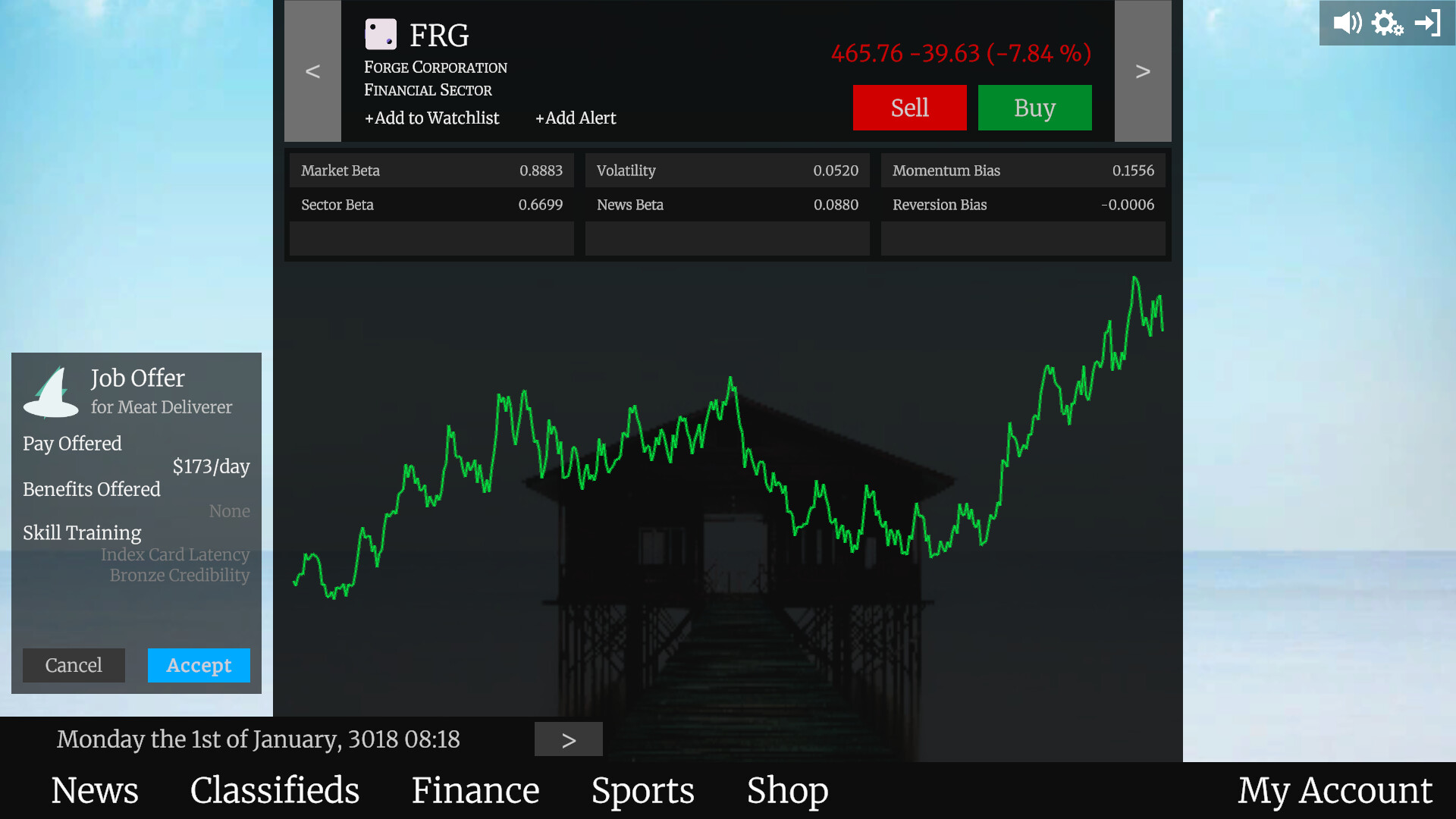Navigate to next stock with right arrow

1143,71
